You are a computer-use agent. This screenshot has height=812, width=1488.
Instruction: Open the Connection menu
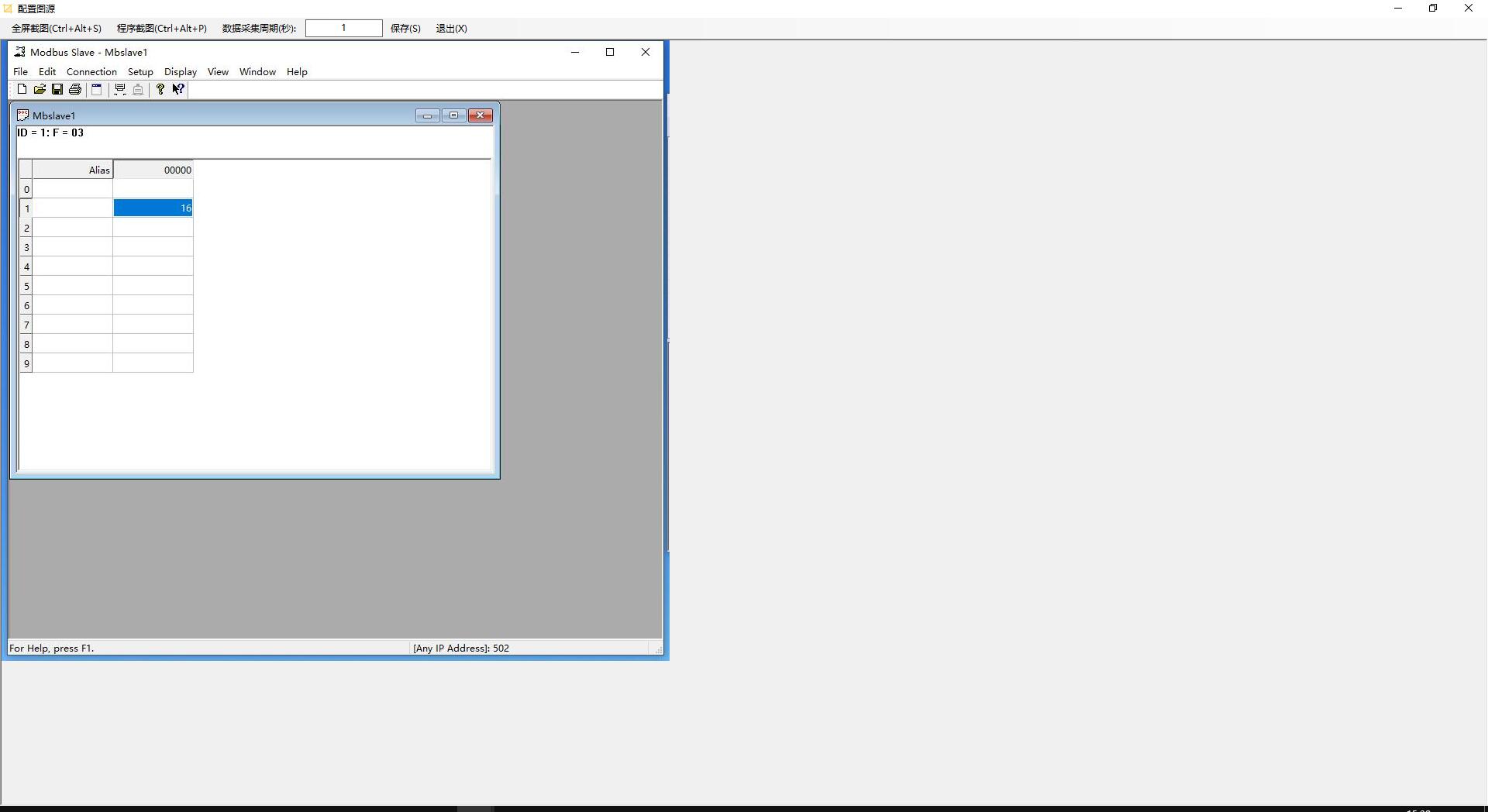click(x=91, y=71)
